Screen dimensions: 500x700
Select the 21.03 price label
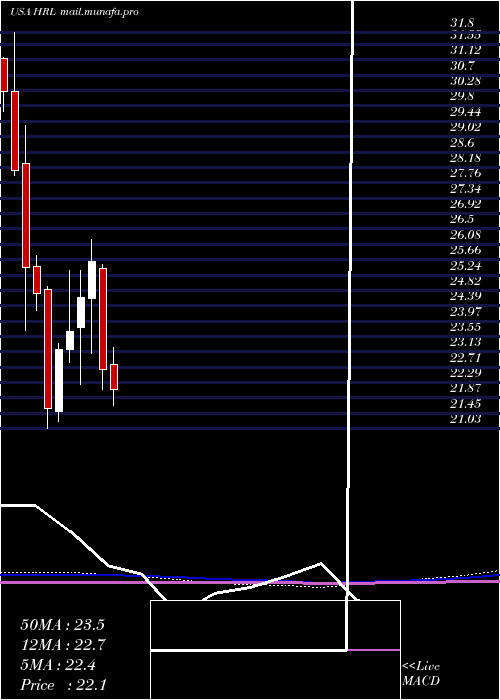466,419
